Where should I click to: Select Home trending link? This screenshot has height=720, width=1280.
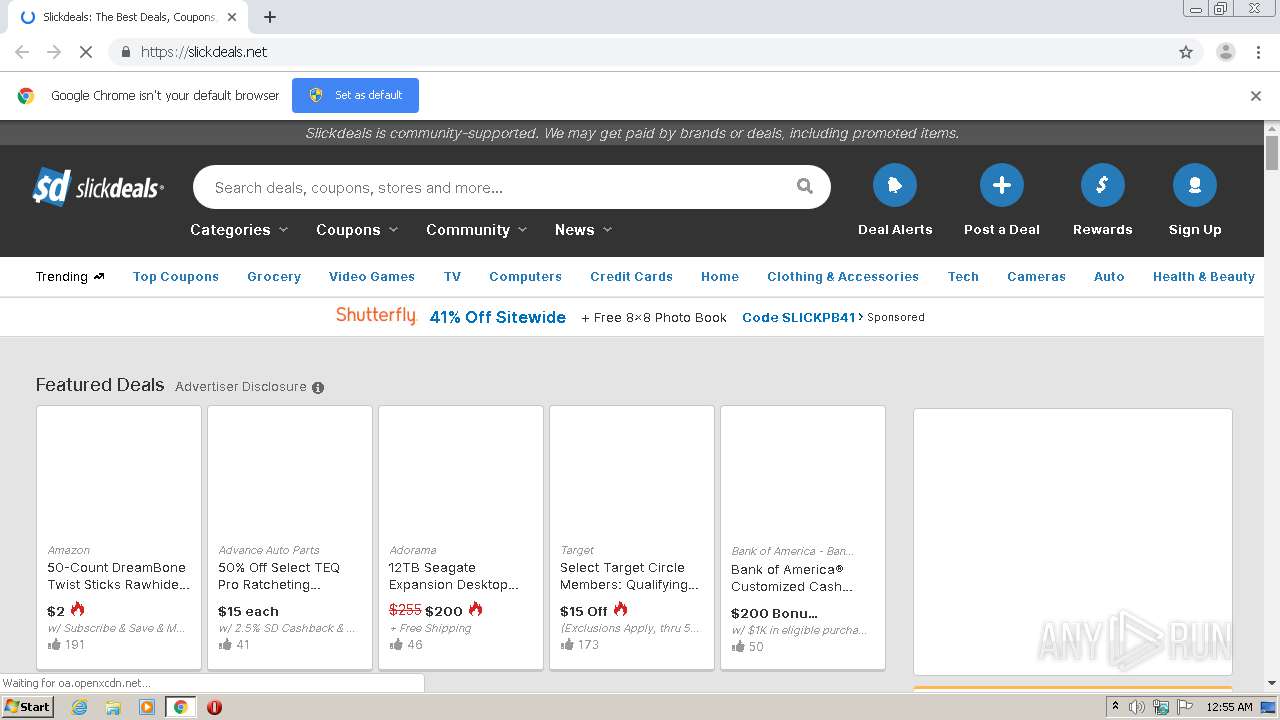pos(720,277)
